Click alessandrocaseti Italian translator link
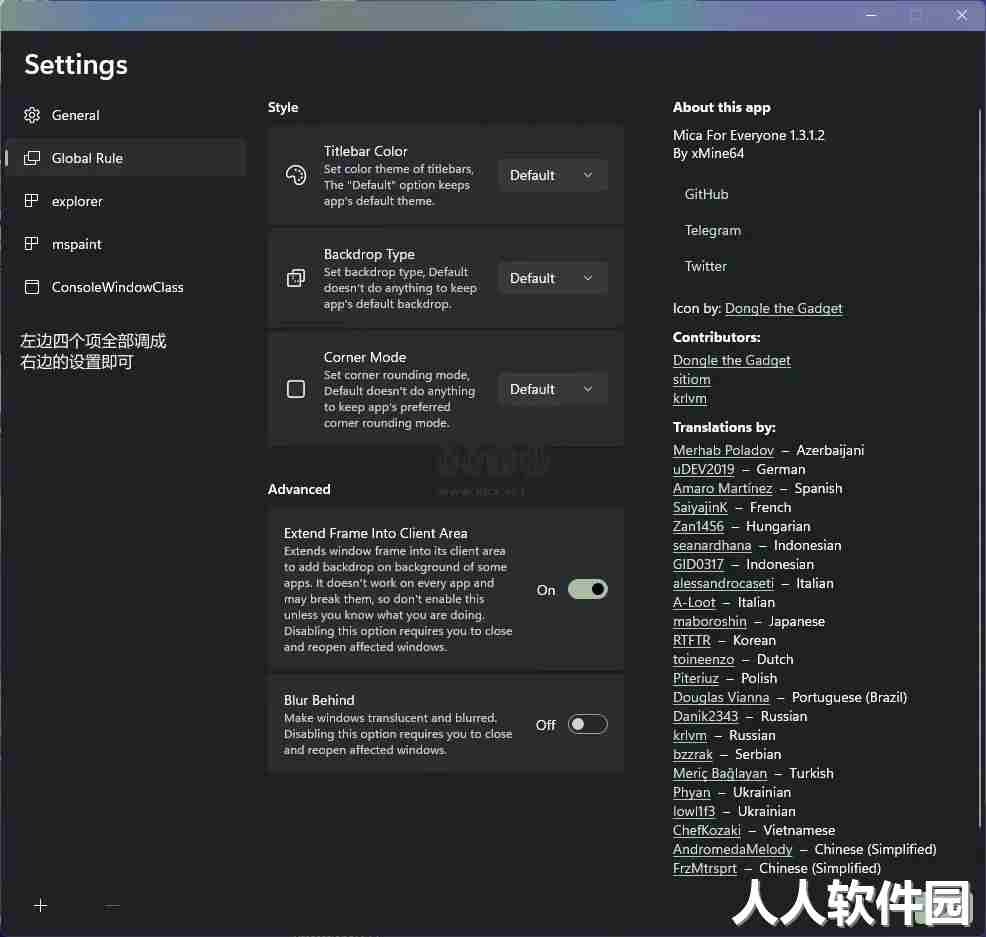This screenshot has height=937, width=986. (723, 583)
